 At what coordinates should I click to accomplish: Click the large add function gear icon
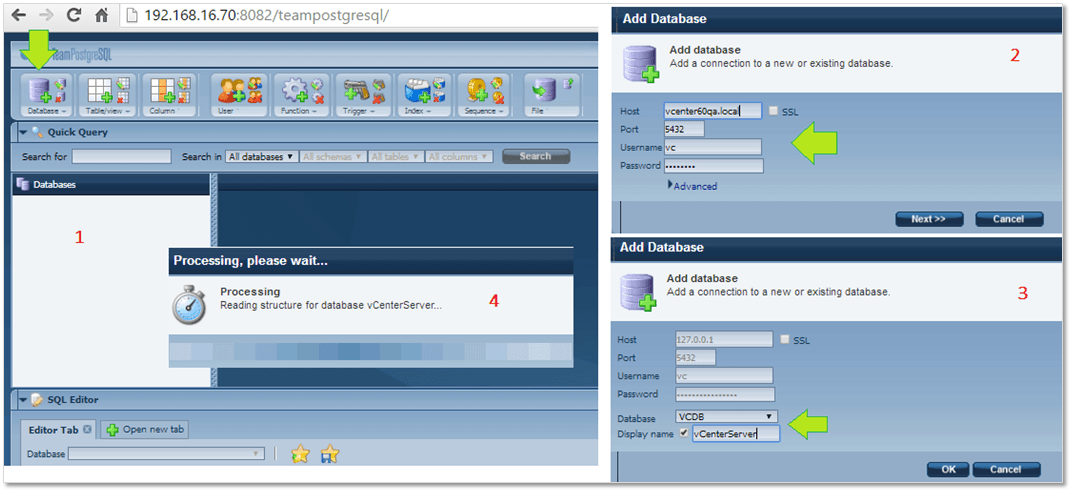(x=296, y=90)
